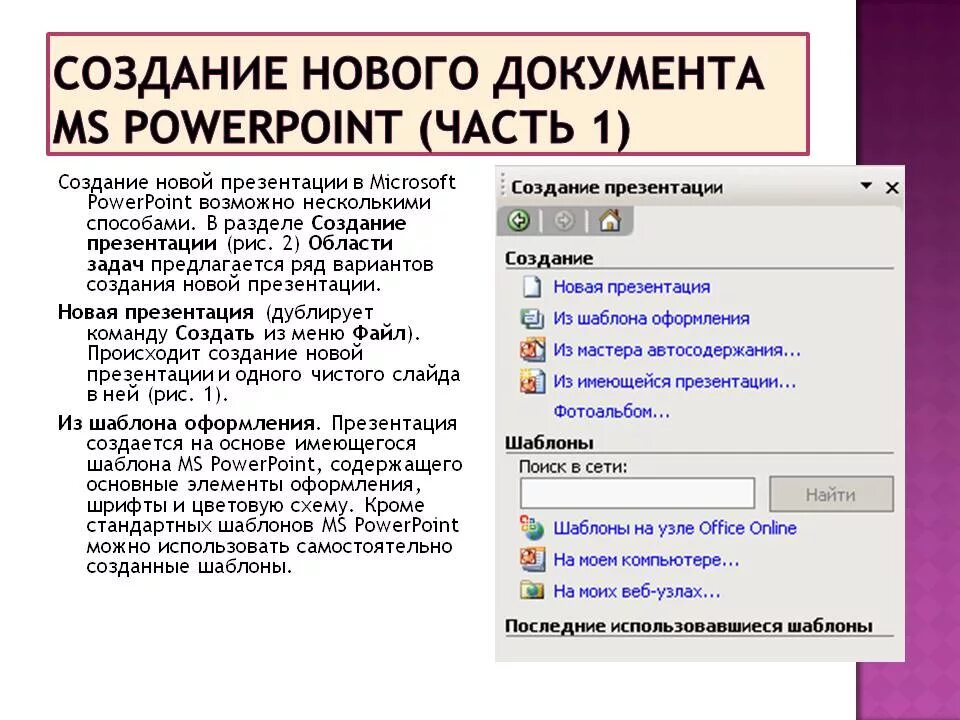The width and height of the screenshot is (960, 720).
Task: Click the Шаблоны section heading
Action: tap(549, 443)
